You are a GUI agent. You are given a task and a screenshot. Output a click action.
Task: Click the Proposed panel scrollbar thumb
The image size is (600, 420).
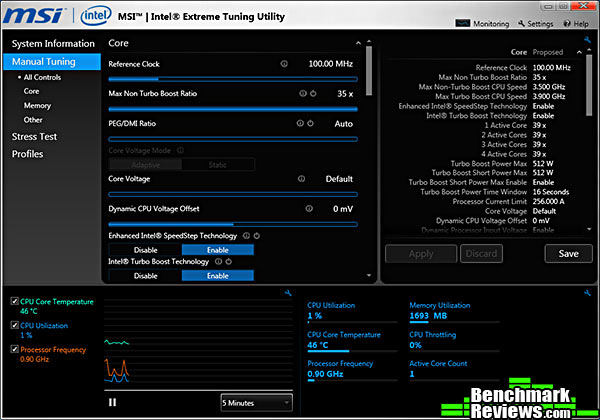point(589,85)
